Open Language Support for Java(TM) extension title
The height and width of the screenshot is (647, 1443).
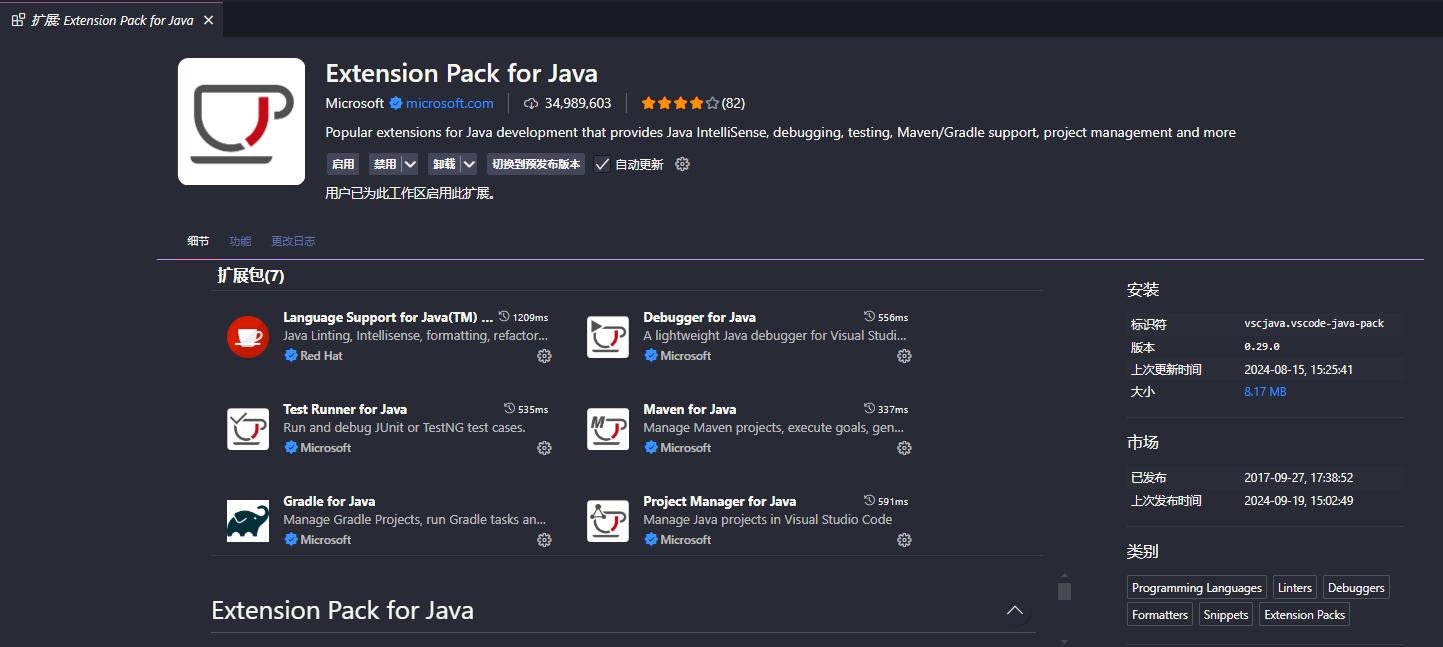388,317
